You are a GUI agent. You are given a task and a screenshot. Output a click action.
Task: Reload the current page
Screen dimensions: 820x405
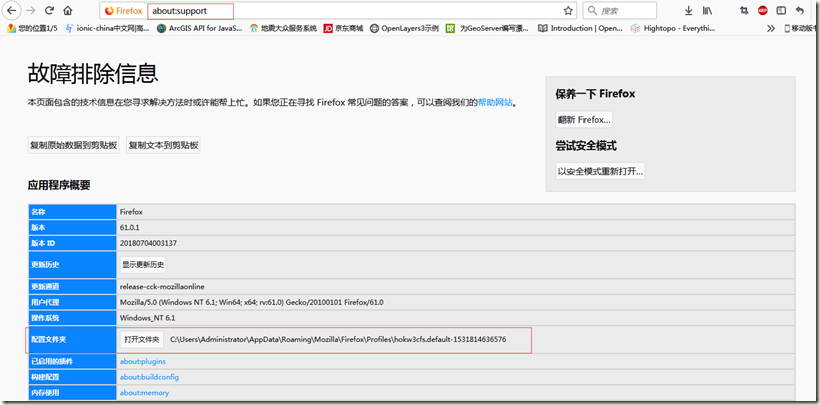(49, 10)
